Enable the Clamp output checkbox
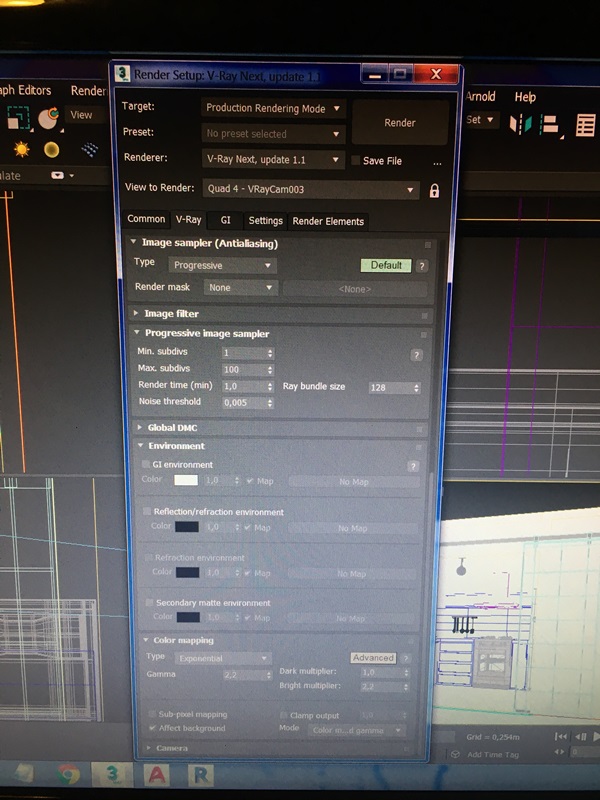600x800 pixels. point(284,715)
